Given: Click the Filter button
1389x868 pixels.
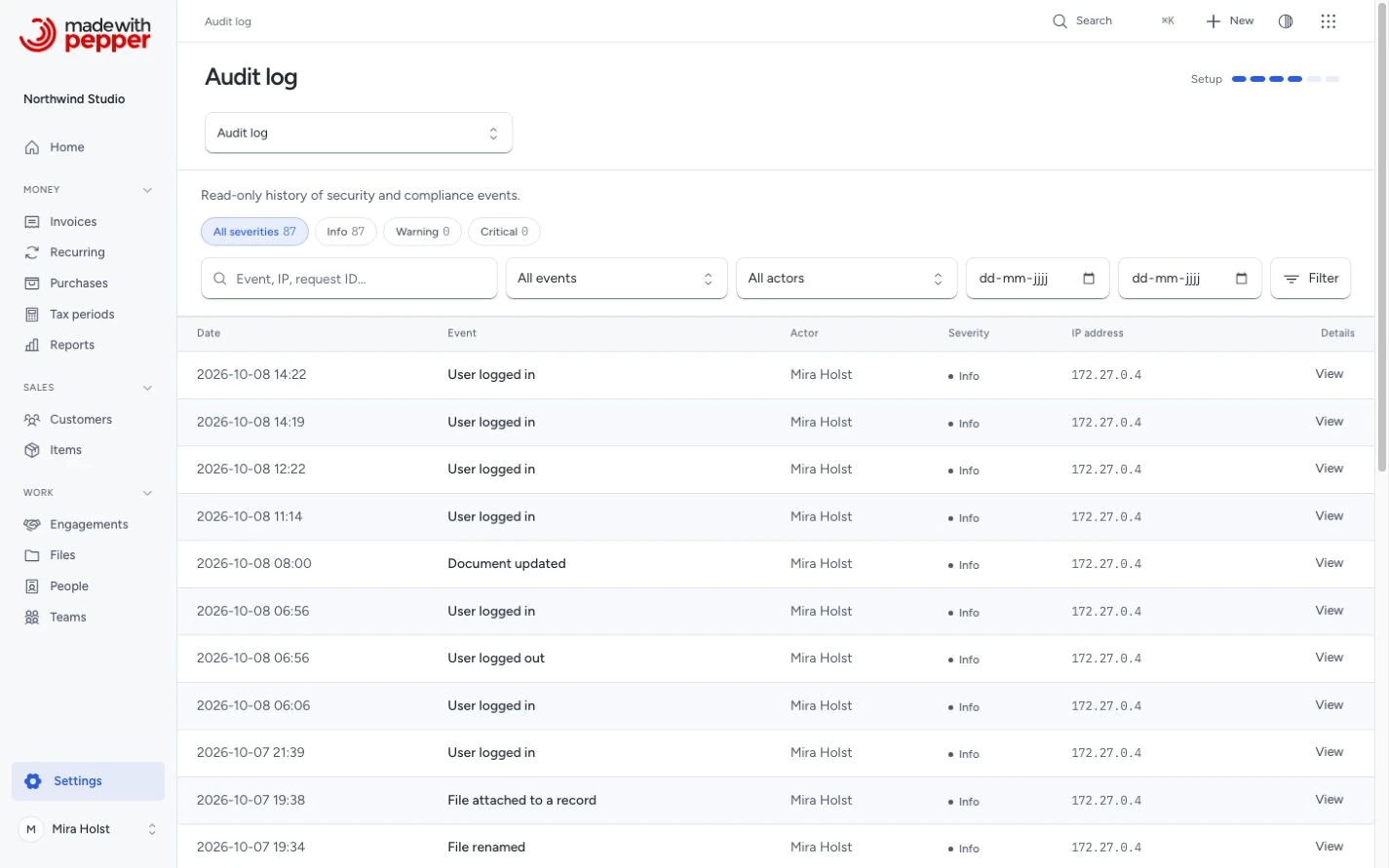Looking at the screenshot, I should (1311, 279).
